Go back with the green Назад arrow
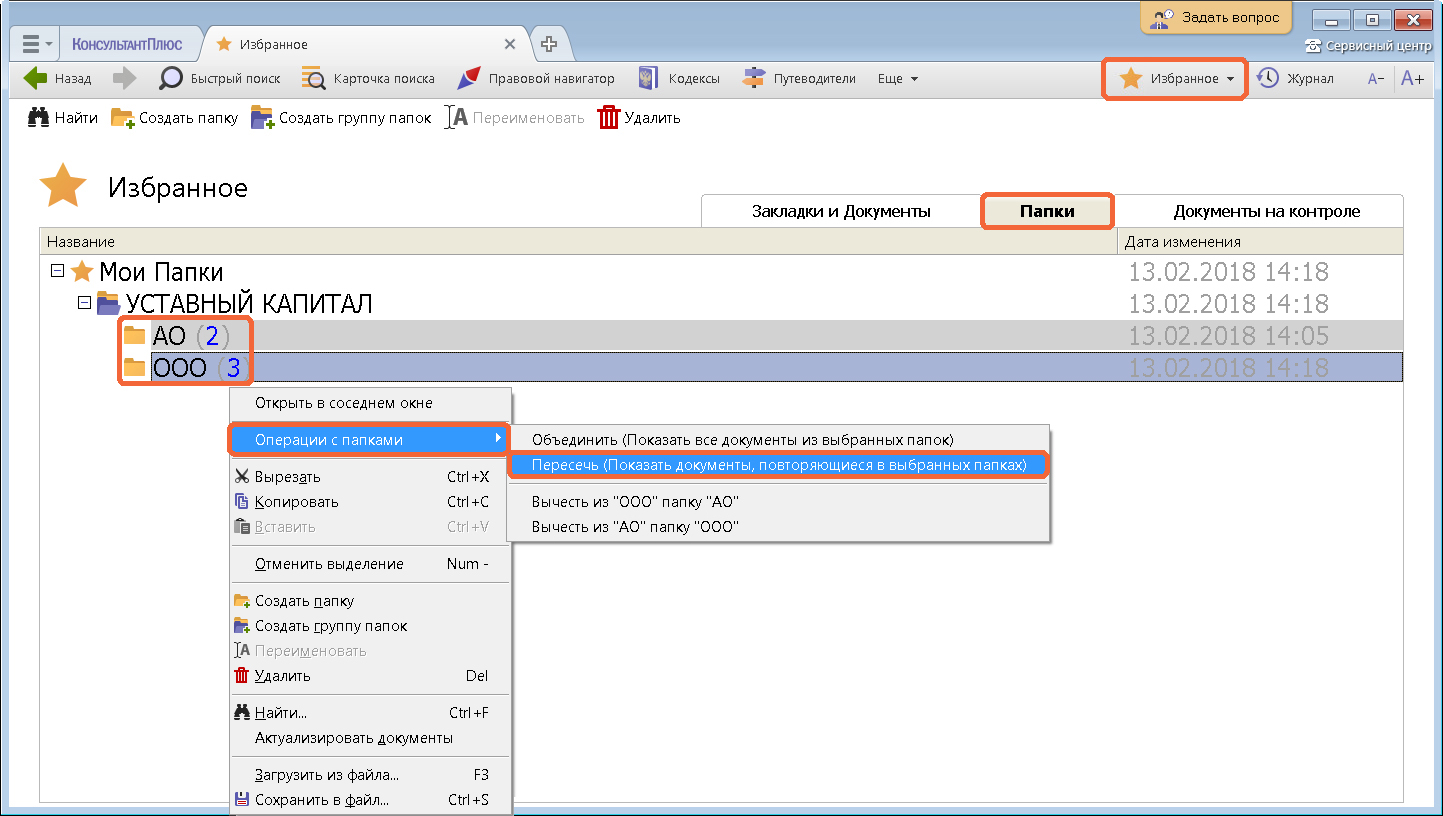The width and height of the screenshot is (1443, 816). point(57,78)
